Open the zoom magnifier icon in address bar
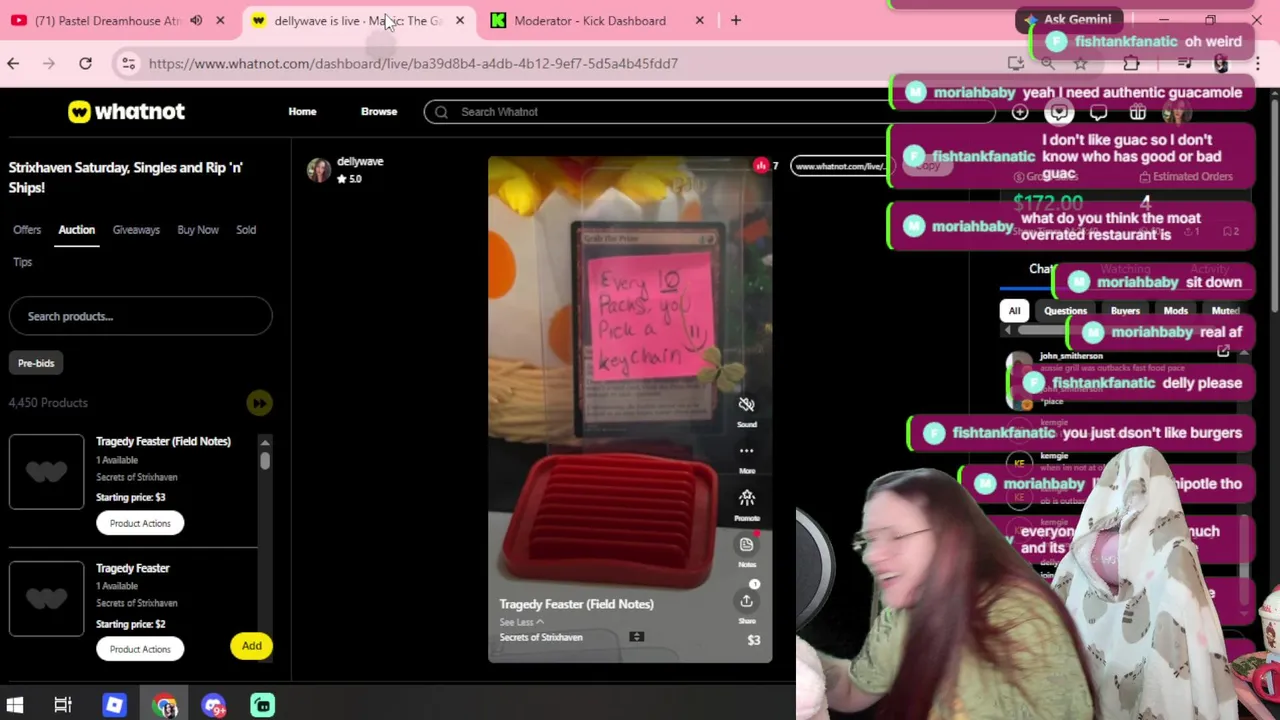1280x720 pixels. pos(1047,63)
